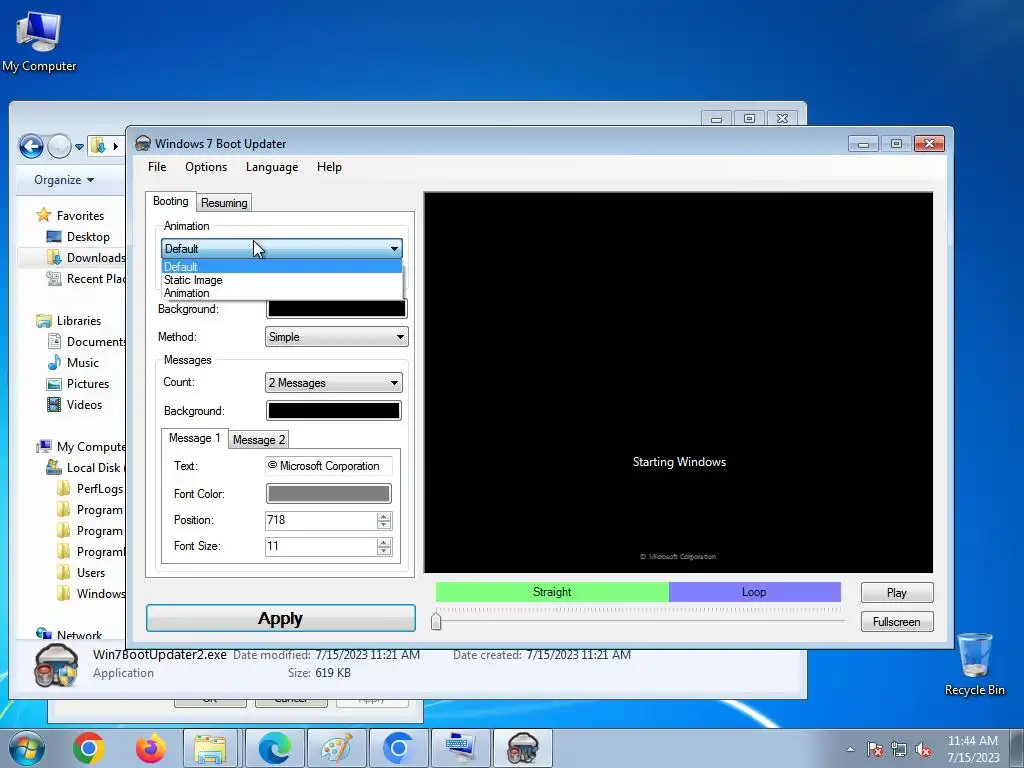Switch to the Resuming tab
The height and width of the screenshot is (768, 1024).
(x=224, y=203)
